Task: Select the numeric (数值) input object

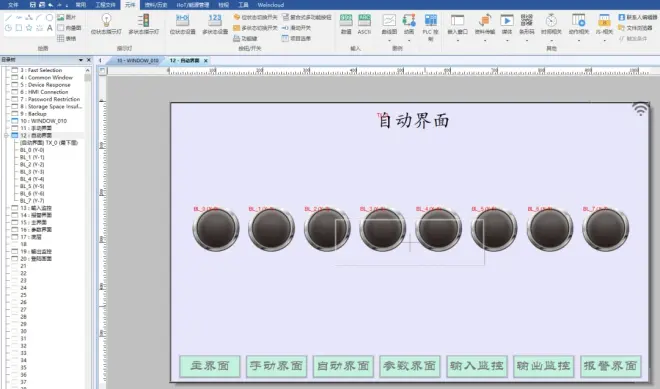Action: tap(346, 24)
